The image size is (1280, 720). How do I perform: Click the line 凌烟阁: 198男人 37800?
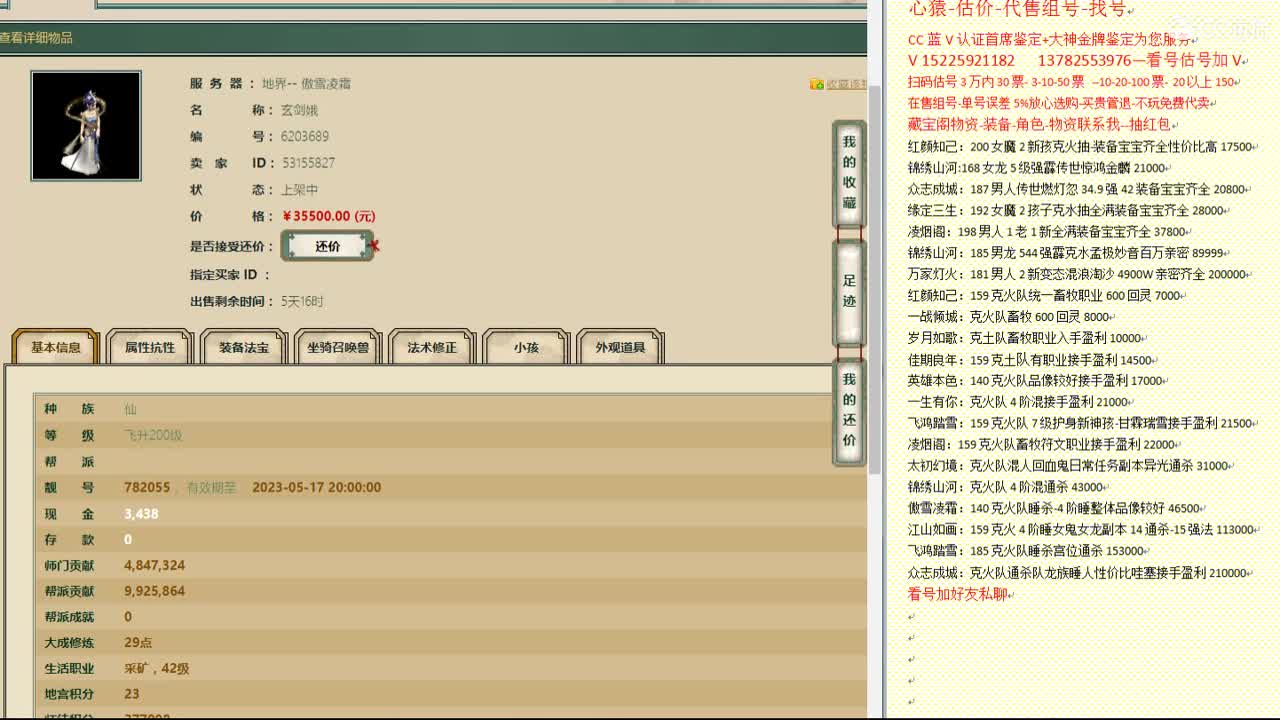point(1047,231)
